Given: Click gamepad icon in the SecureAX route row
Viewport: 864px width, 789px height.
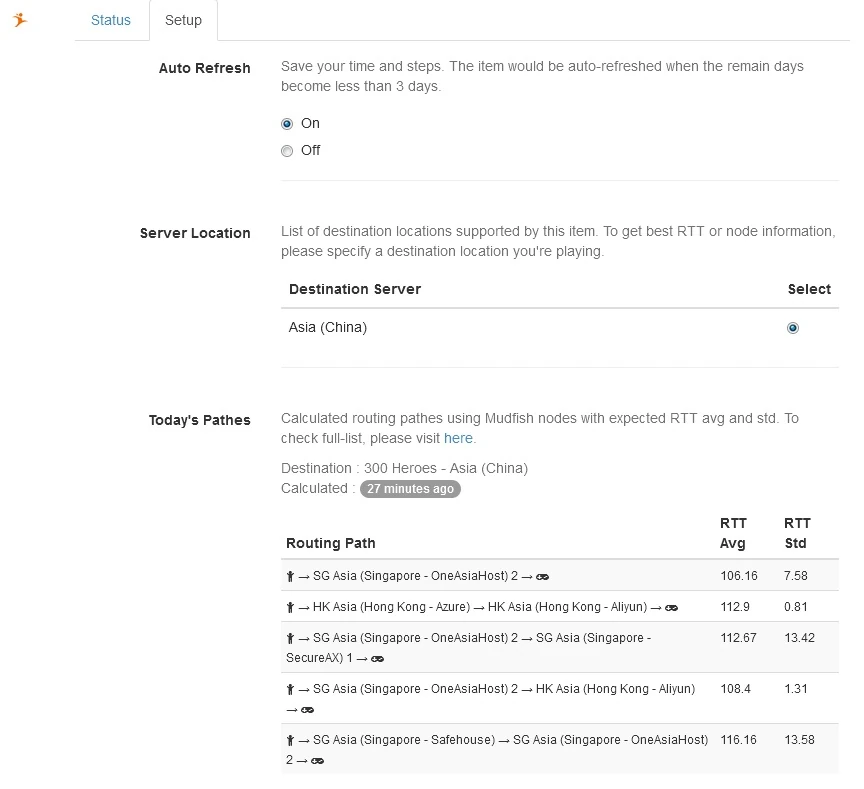Looking at the screenshot, I should (x=378, y=658).
